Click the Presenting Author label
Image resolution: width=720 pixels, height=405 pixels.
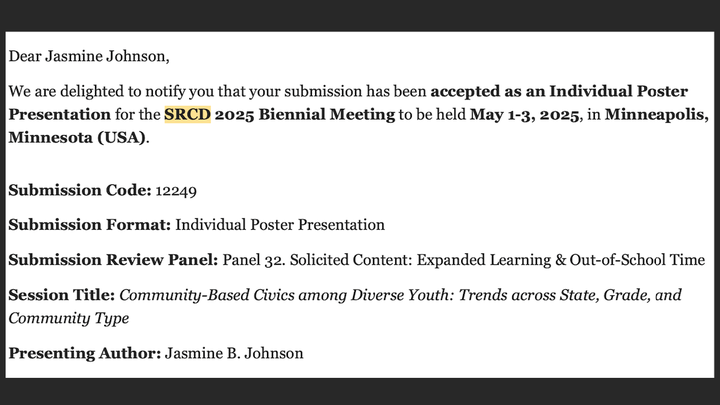click(85, 353)
